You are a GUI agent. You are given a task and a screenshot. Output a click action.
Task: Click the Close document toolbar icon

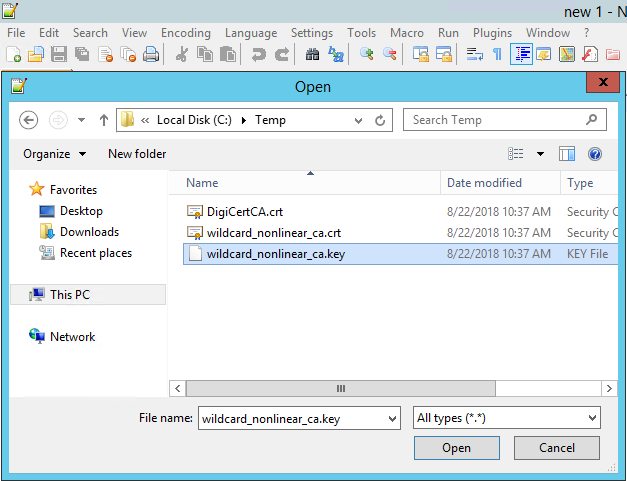click(106, 54)
